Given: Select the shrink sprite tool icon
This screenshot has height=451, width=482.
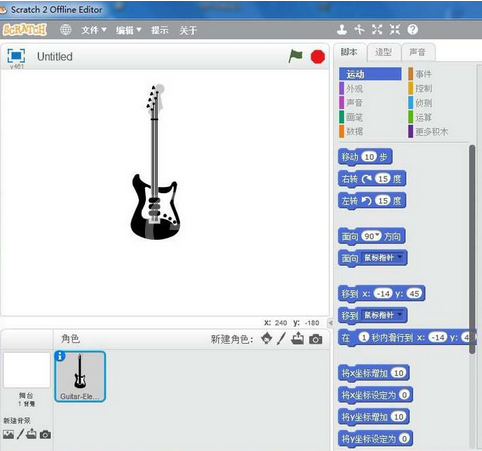Looking at the screenshot, I should [395, 30].
